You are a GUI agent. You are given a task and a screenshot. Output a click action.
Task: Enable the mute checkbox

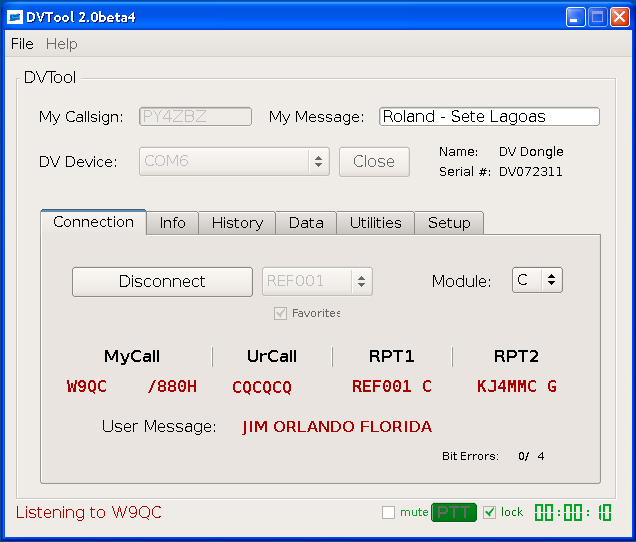click(x=388, y=512)
